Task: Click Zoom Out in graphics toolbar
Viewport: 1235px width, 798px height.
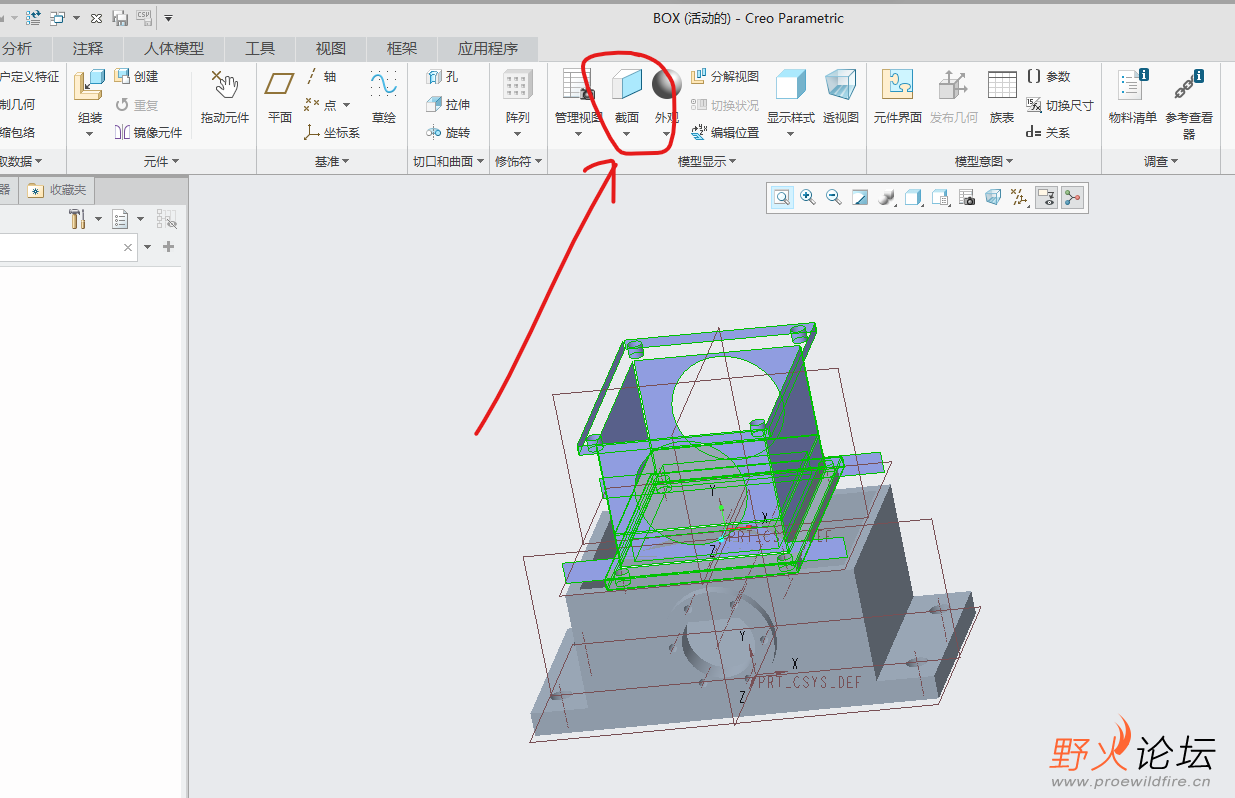Action: click(x=834, y=198)
